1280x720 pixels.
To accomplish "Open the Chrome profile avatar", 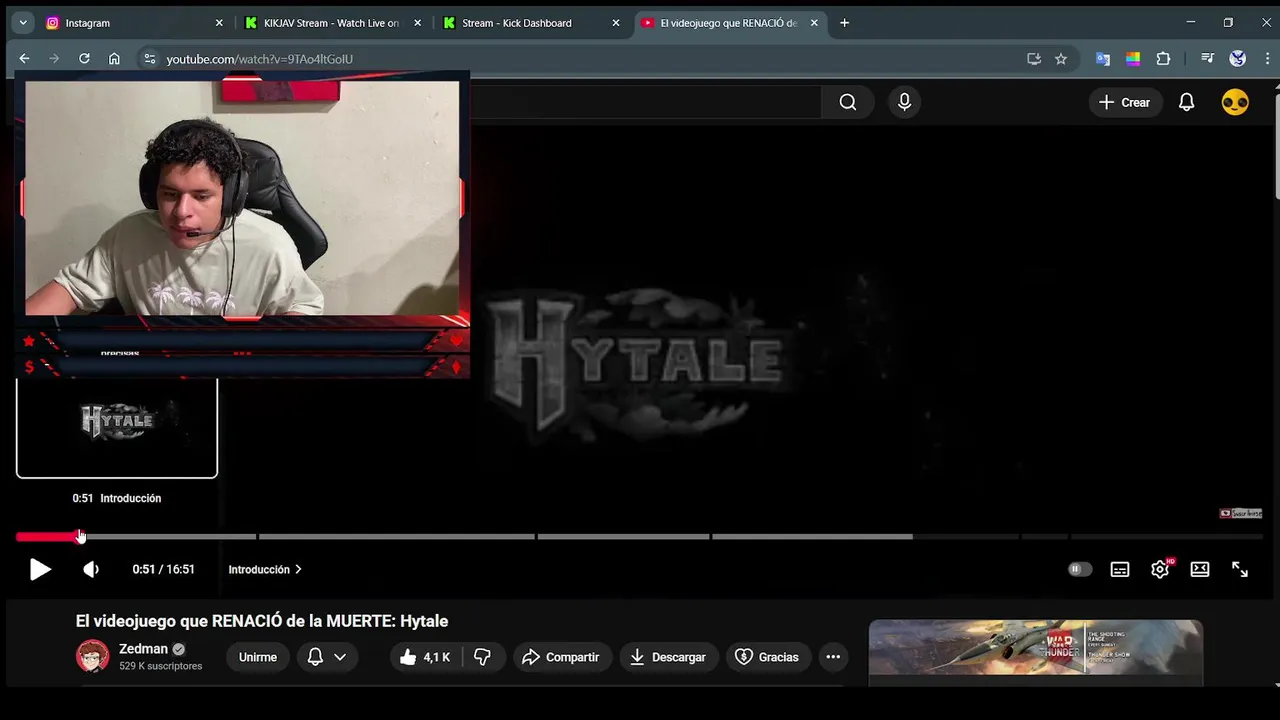I will coord(1238,59).
